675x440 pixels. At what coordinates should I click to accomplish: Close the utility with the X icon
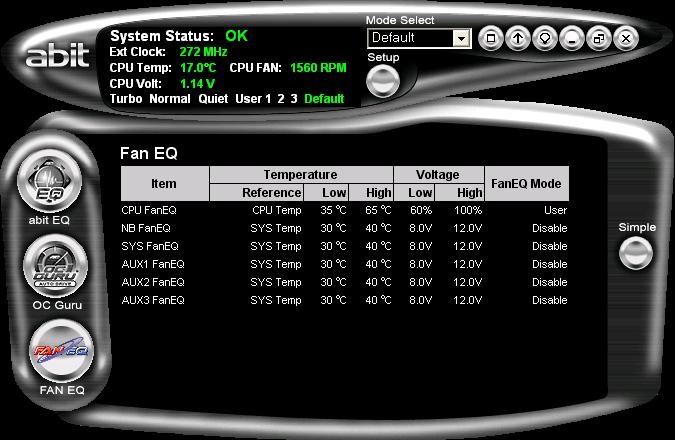click(626, 38)
